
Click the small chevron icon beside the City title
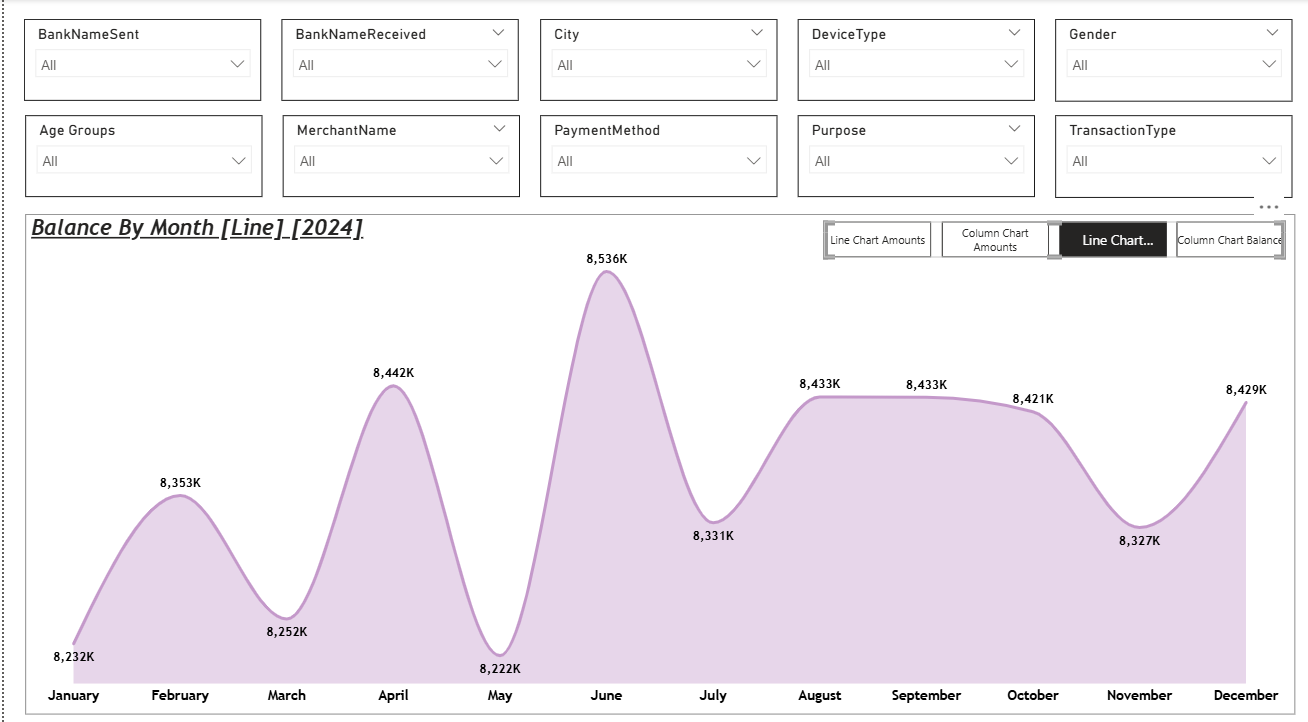coord(757,33)
